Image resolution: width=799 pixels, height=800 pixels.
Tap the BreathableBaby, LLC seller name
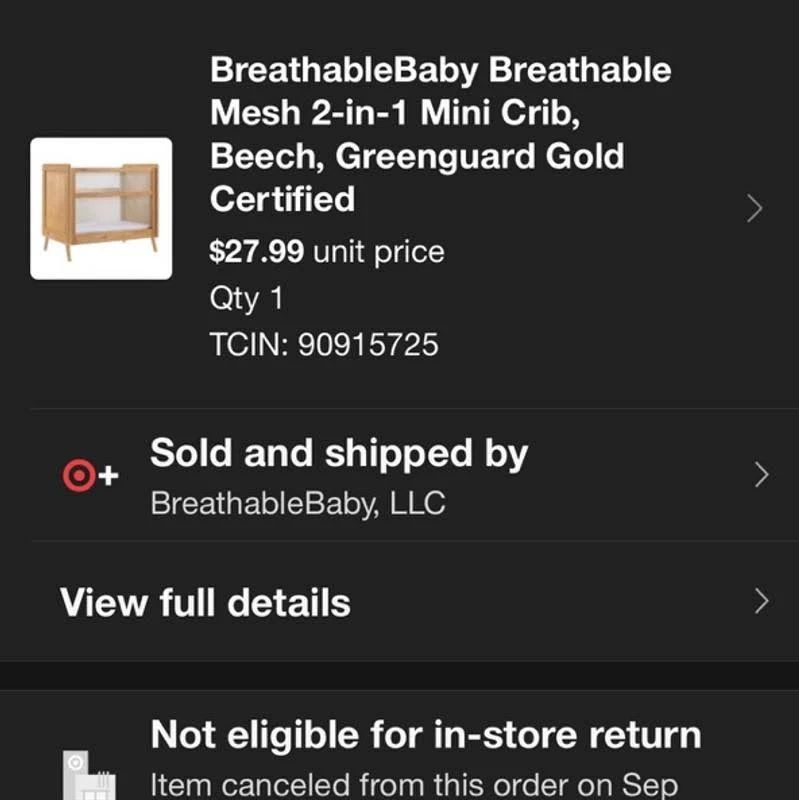click(x=298, y=503)
